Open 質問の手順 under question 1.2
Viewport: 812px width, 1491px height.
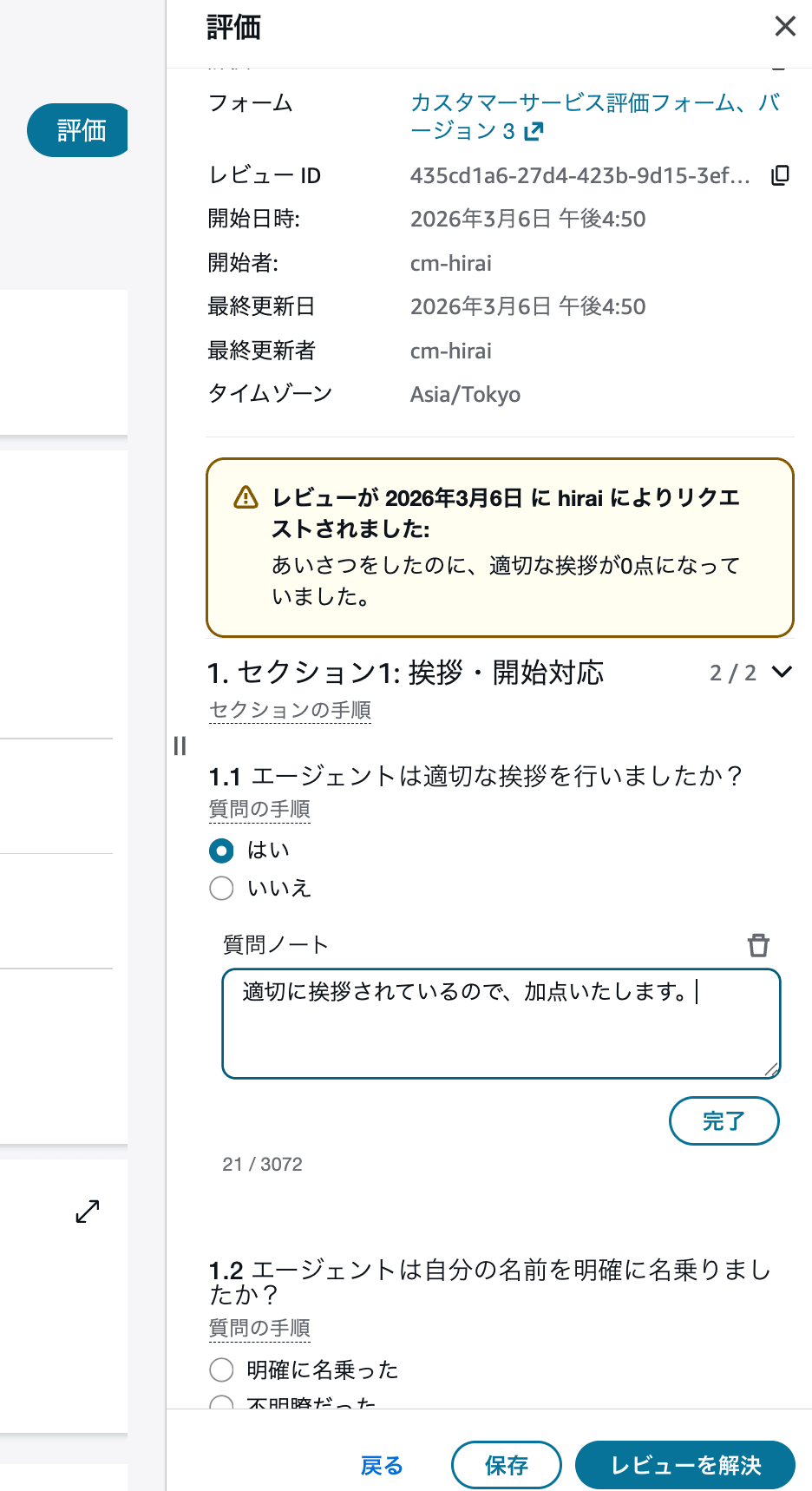(x=259, y=1328)
